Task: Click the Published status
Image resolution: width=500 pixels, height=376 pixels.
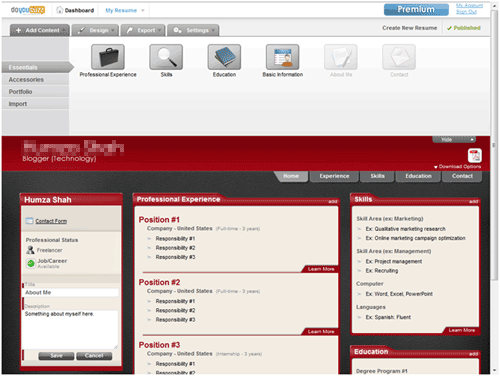Action: click(x=464, y=28)
